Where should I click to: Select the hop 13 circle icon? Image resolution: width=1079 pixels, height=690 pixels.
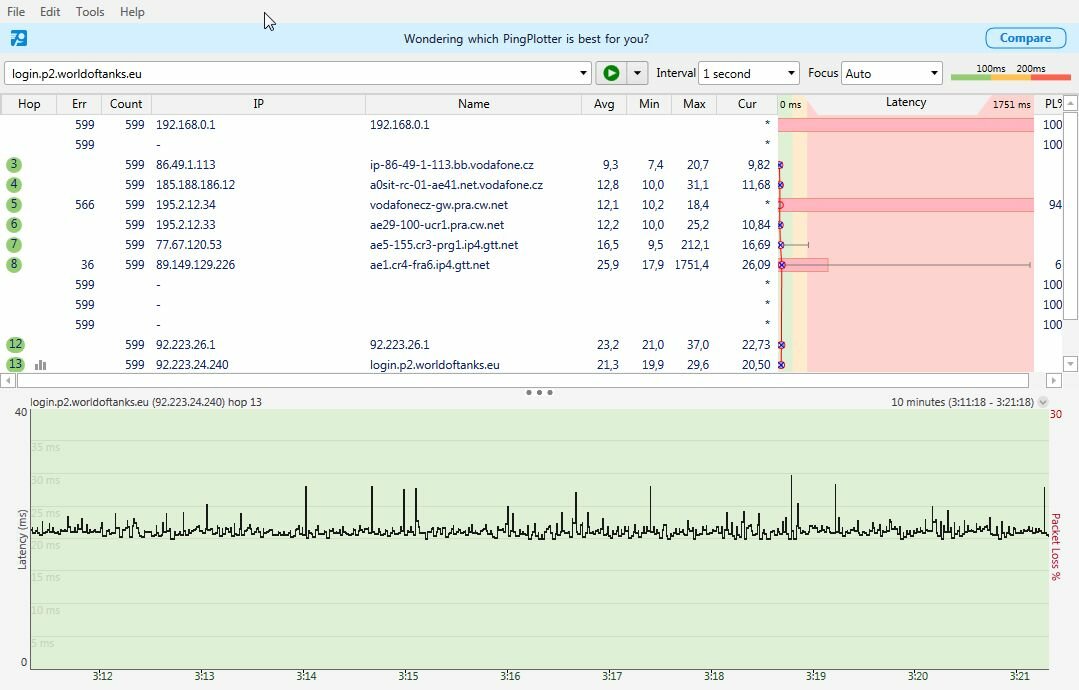15,364
